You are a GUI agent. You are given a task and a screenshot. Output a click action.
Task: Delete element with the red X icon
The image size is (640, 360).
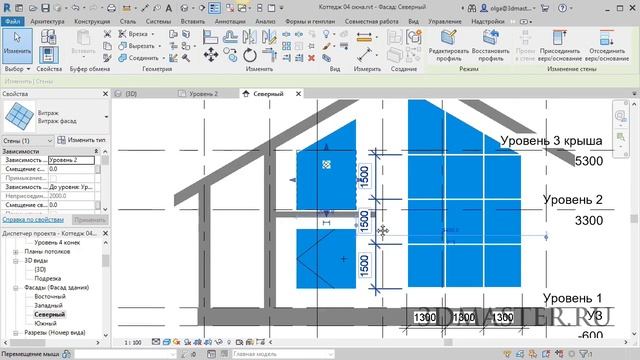311,58
